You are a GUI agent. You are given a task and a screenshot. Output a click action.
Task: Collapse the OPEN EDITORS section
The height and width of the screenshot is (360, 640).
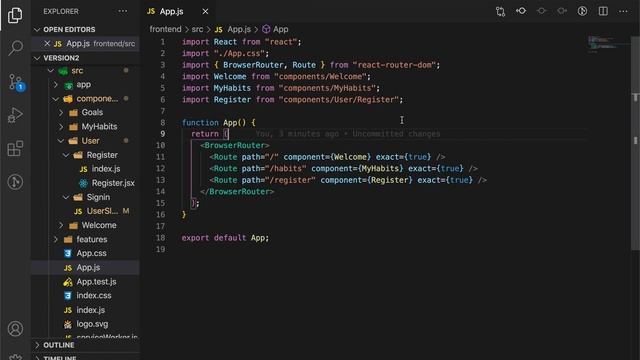coord(69,29)
